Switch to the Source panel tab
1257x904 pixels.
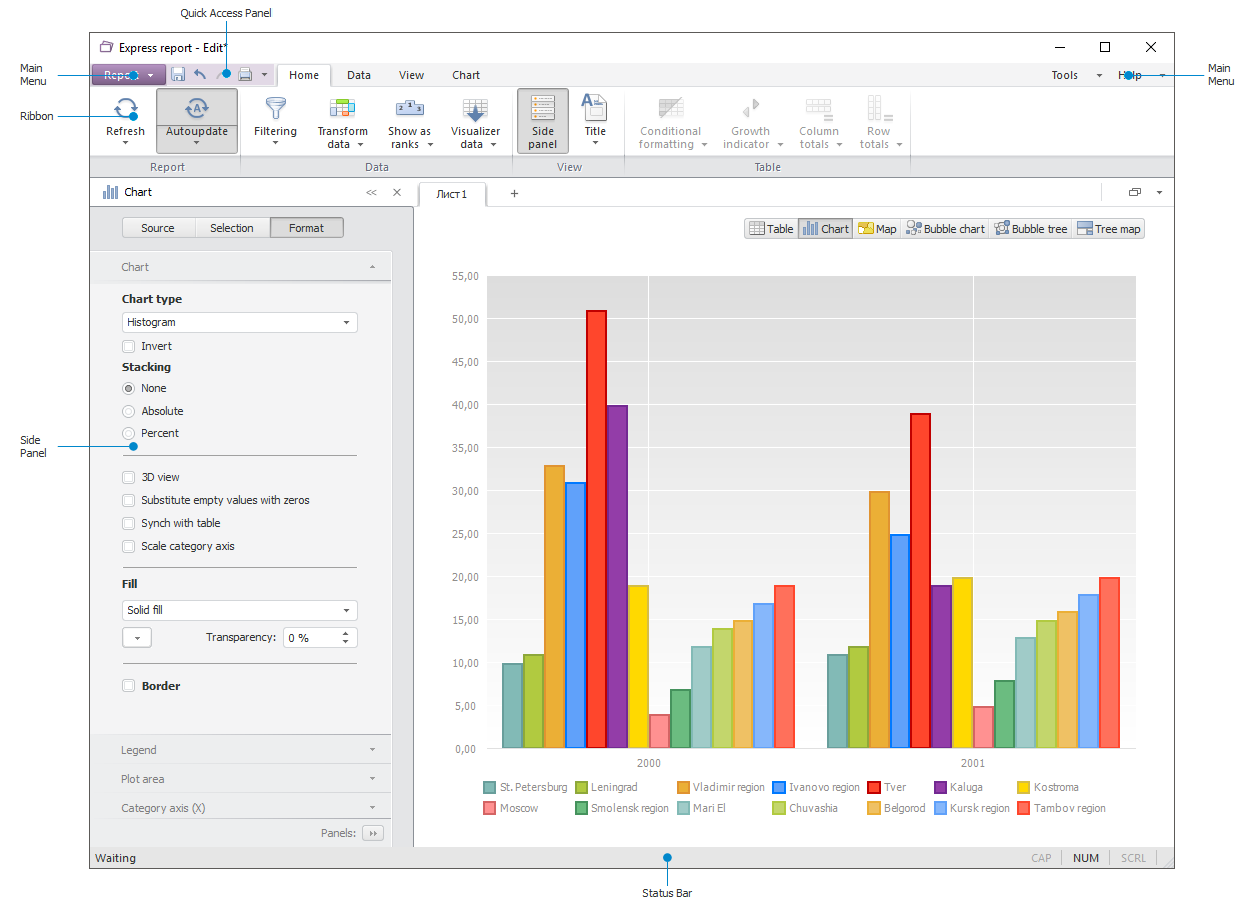158,228
